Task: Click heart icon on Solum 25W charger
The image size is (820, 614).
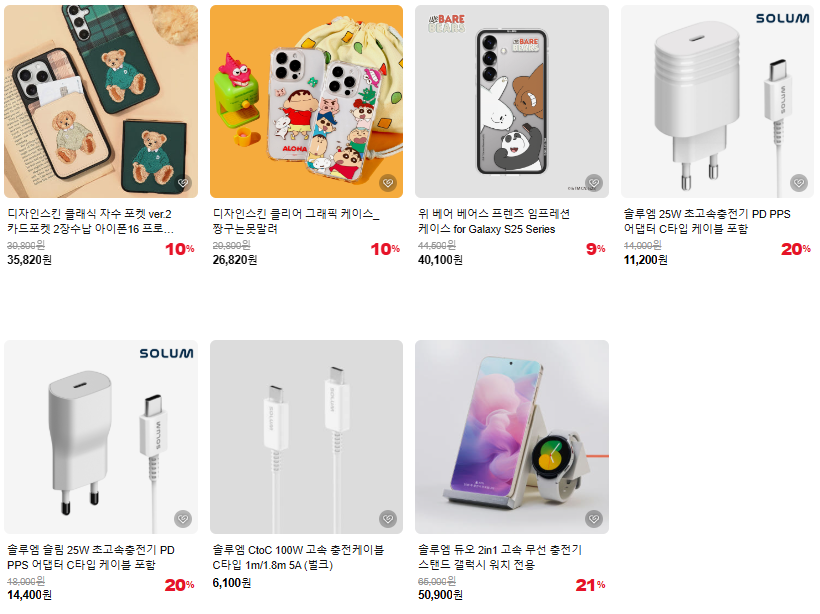Action: 799,183
